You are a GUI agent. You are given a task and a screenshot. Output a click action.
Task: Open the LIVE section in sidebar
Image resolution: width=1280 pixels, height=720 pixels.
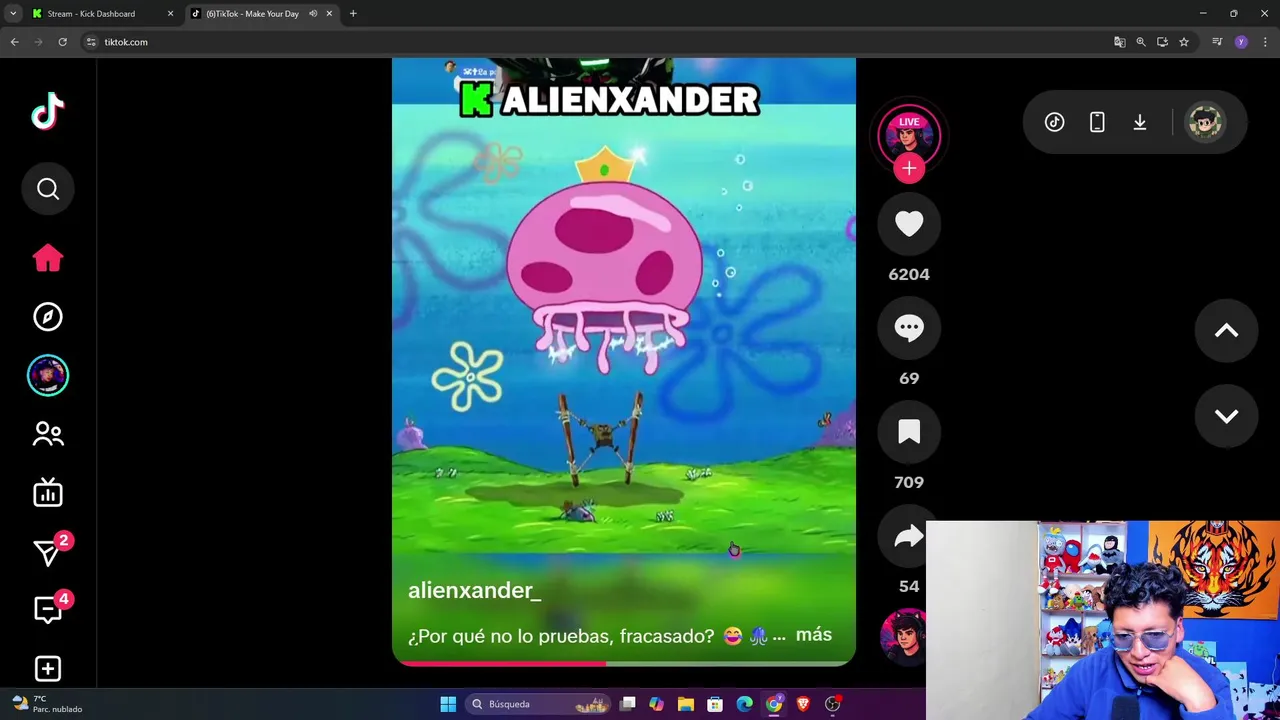[x=48, y=492]
